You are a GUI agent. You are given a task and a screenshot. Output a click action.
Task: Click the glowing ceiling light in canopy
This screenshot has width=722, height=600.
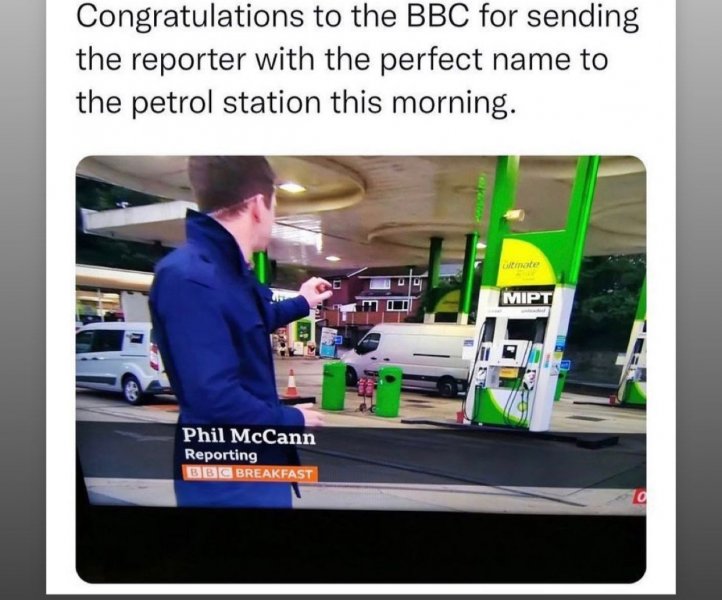pyautogui.click(x=291, y=187)
